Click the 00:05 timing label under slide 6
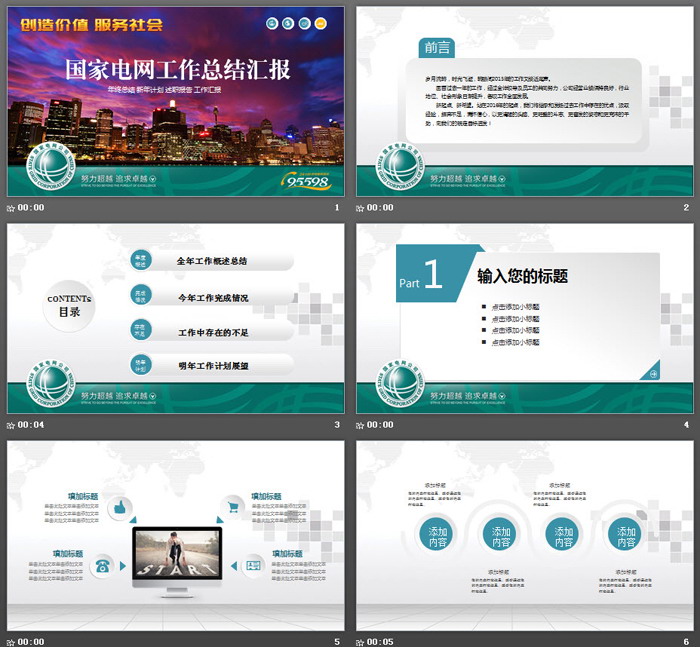Viewport: 700px width, 647px height. pyautogui.click(x=381, y=641)
